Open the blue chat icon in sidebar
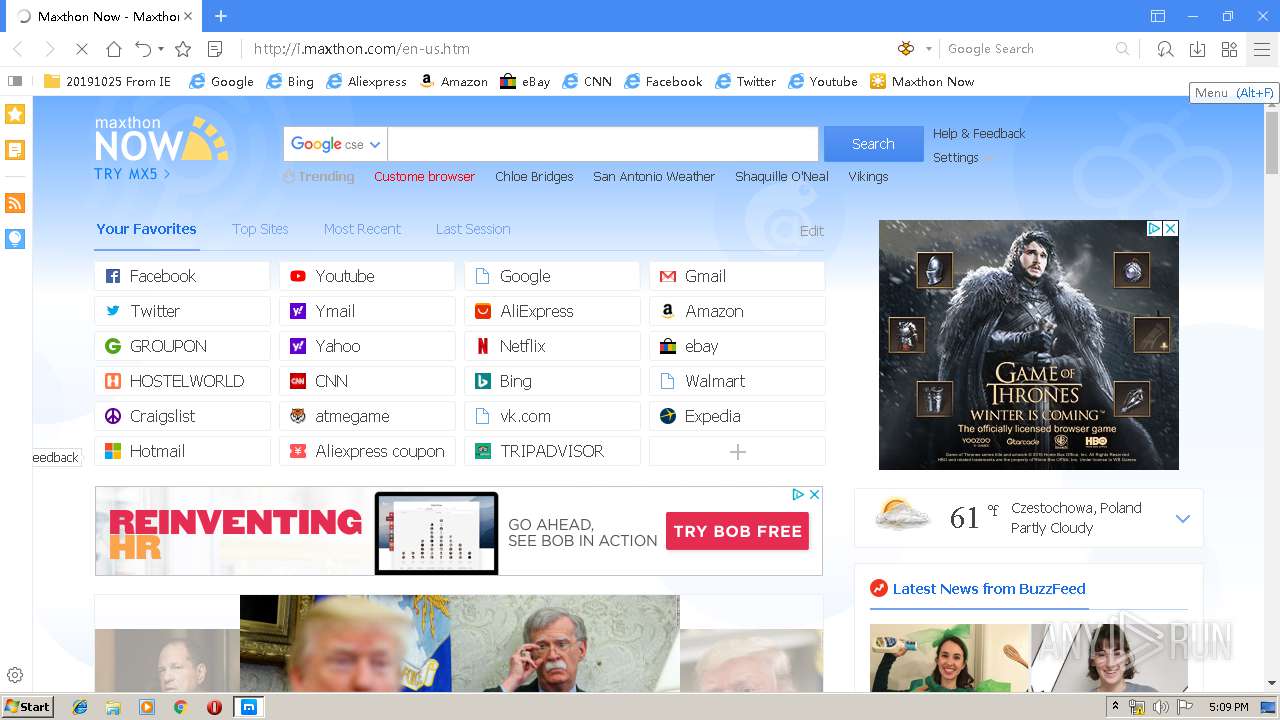This screenshot has width=1280, height=720. pyautogui.click(x=15, y=238)
